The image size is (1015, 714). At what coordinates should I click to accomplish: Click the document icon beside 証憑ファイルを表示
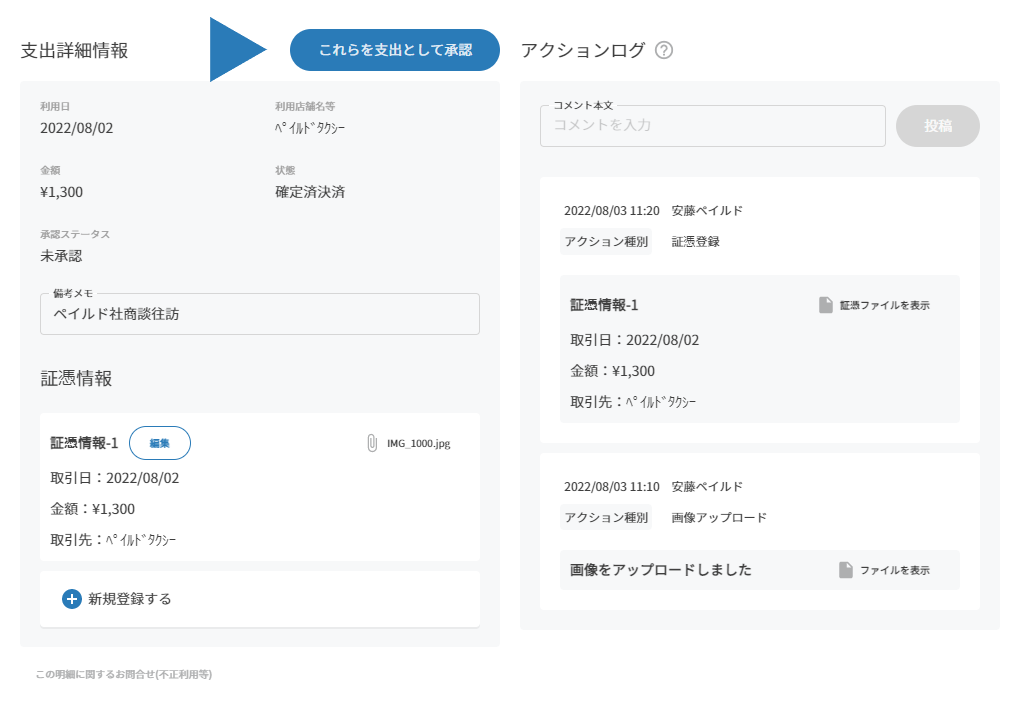(826, 305)
